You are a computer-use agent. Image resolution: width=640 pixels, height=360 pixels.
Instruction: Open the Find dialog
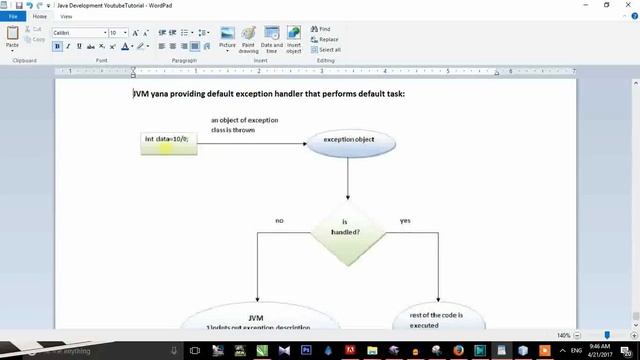click(x=320, y=29)
